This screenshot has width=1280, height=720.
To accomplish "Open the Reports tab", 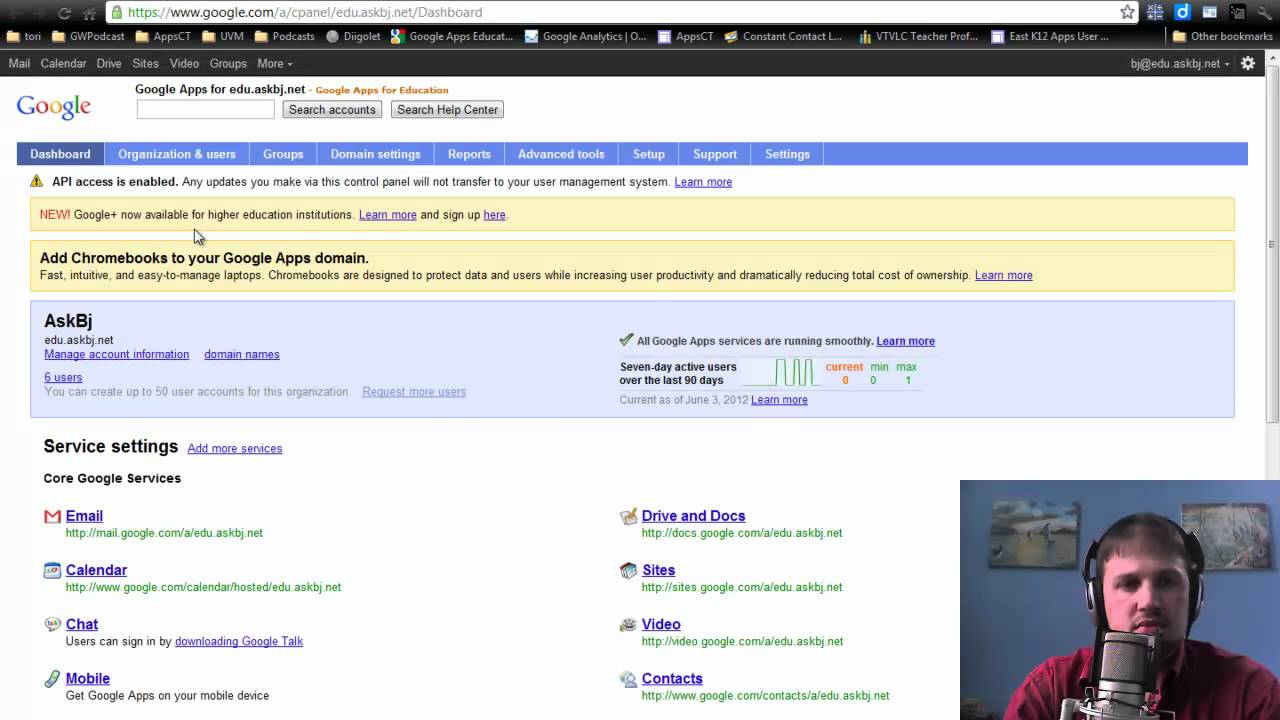I will pyautogui.click(x=469, y=154).
